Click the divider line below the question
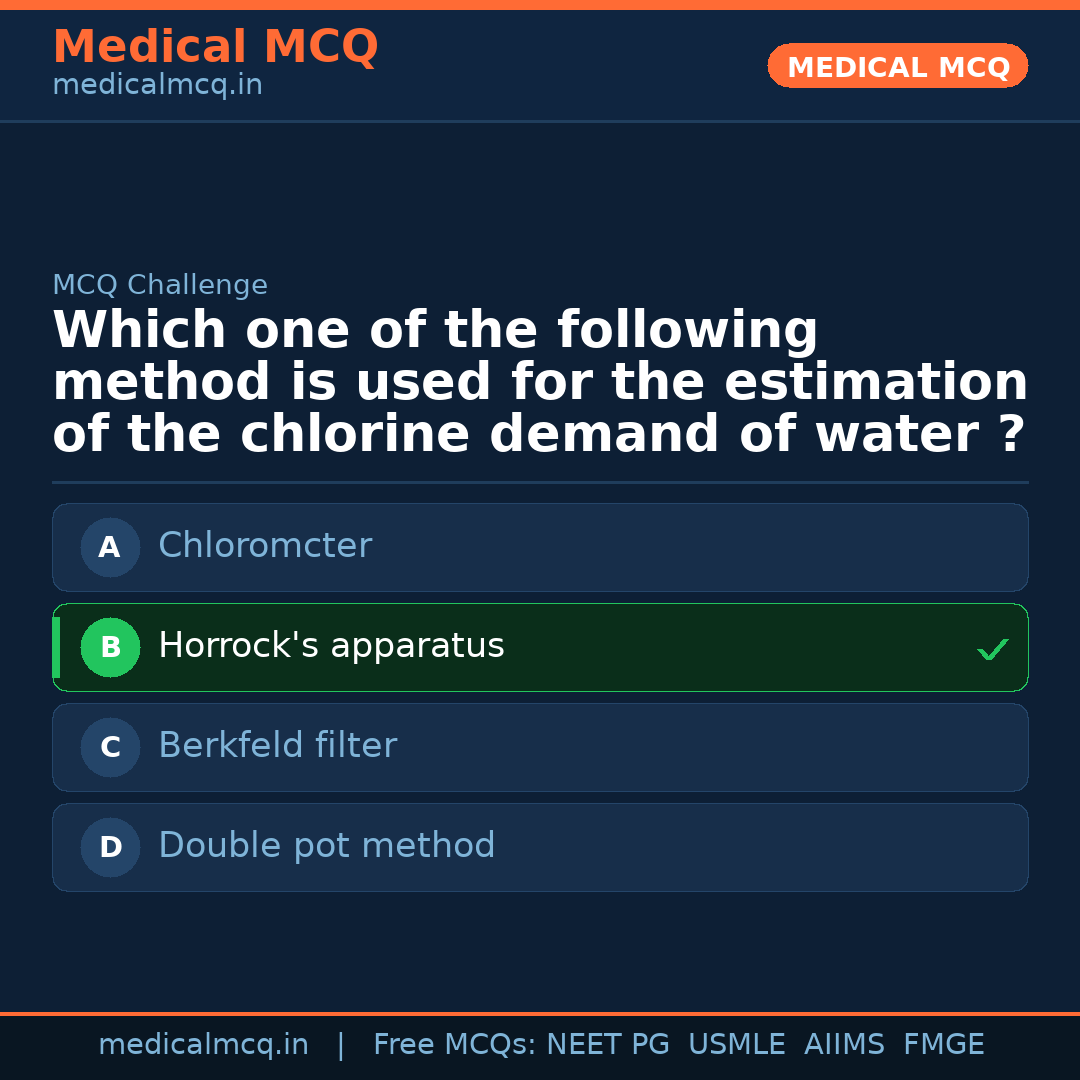 click(x=540, y=483)
